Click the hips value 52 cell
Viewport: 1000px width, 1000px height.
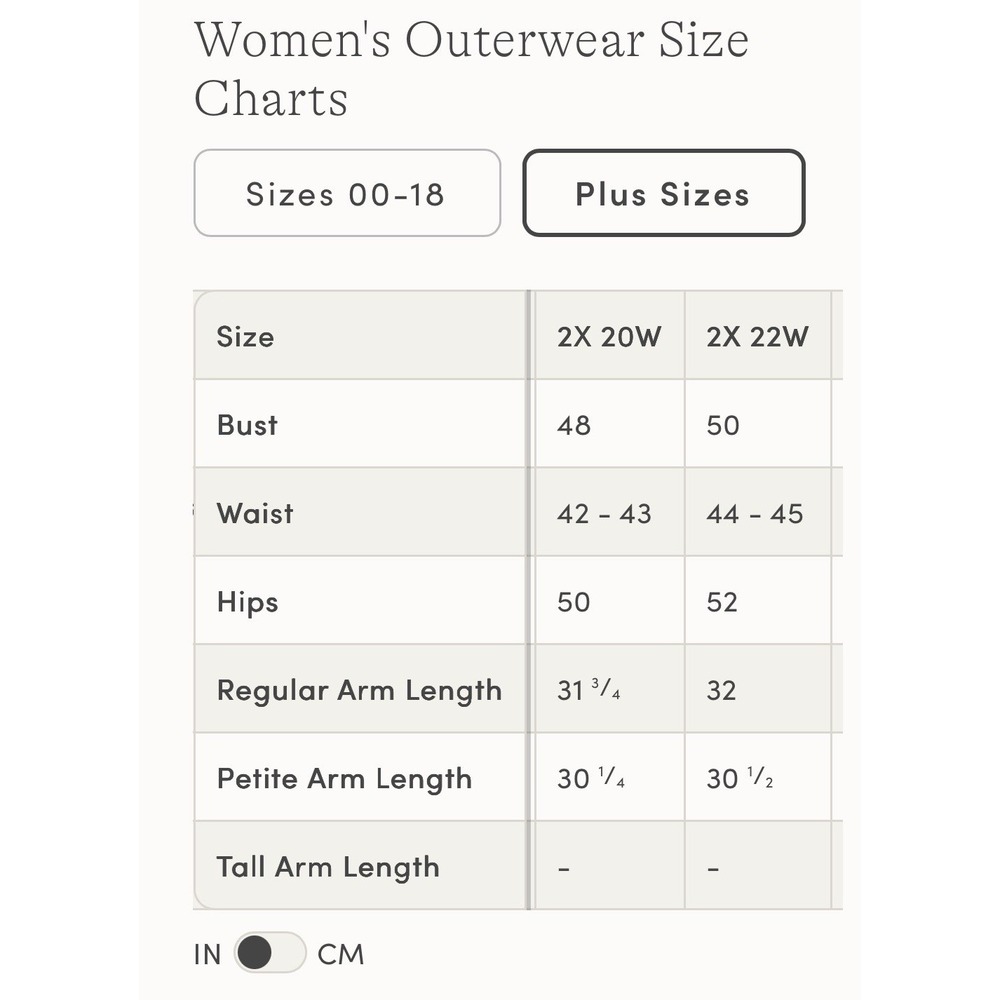(x=758, y=601)
